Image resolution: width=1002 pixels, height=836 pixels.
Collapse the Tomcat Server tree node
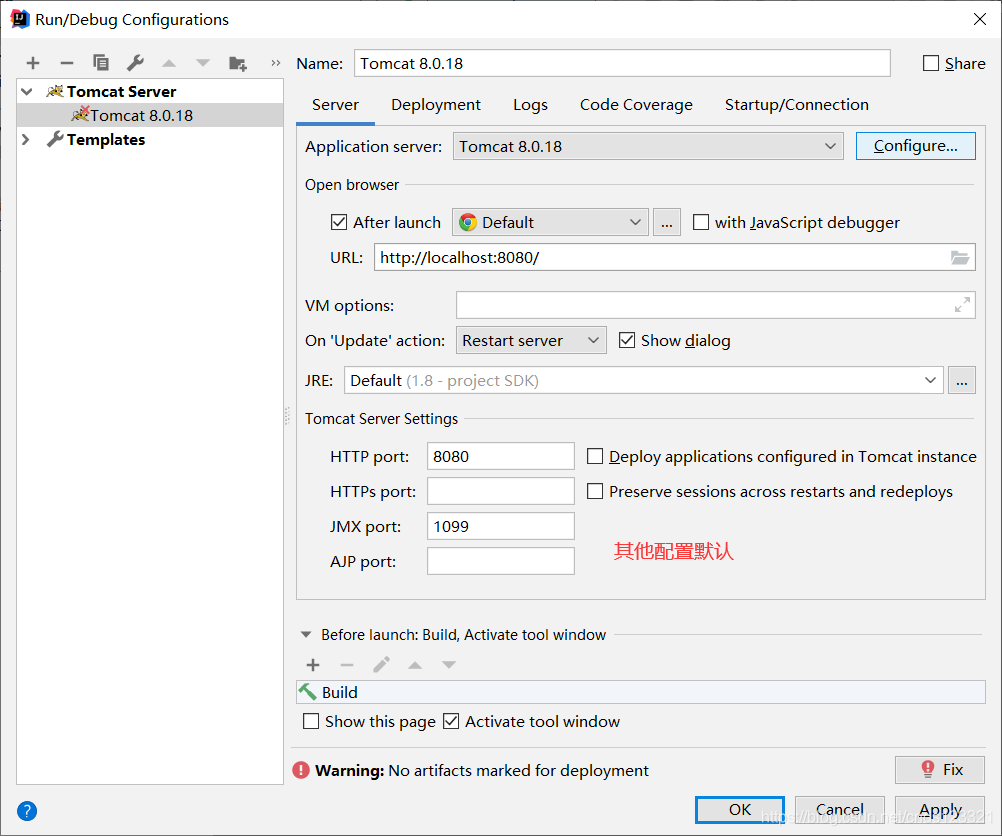point(27,91)
